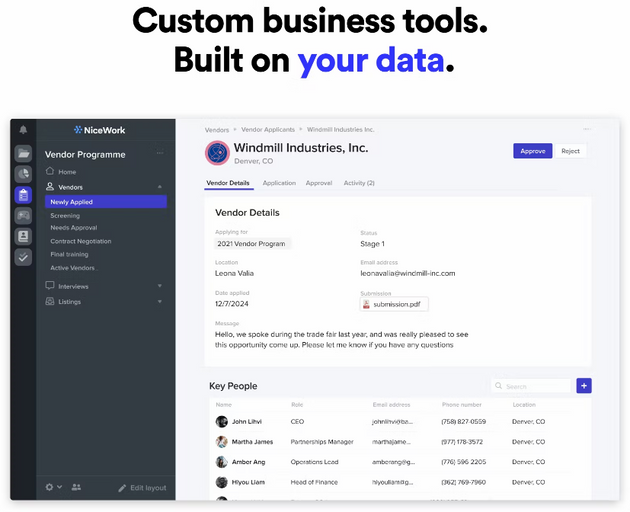This screenshot has height=512, width=630.
Task: Click Windmill Industries Inc. breadcrumb
Action: pos(341,129)
